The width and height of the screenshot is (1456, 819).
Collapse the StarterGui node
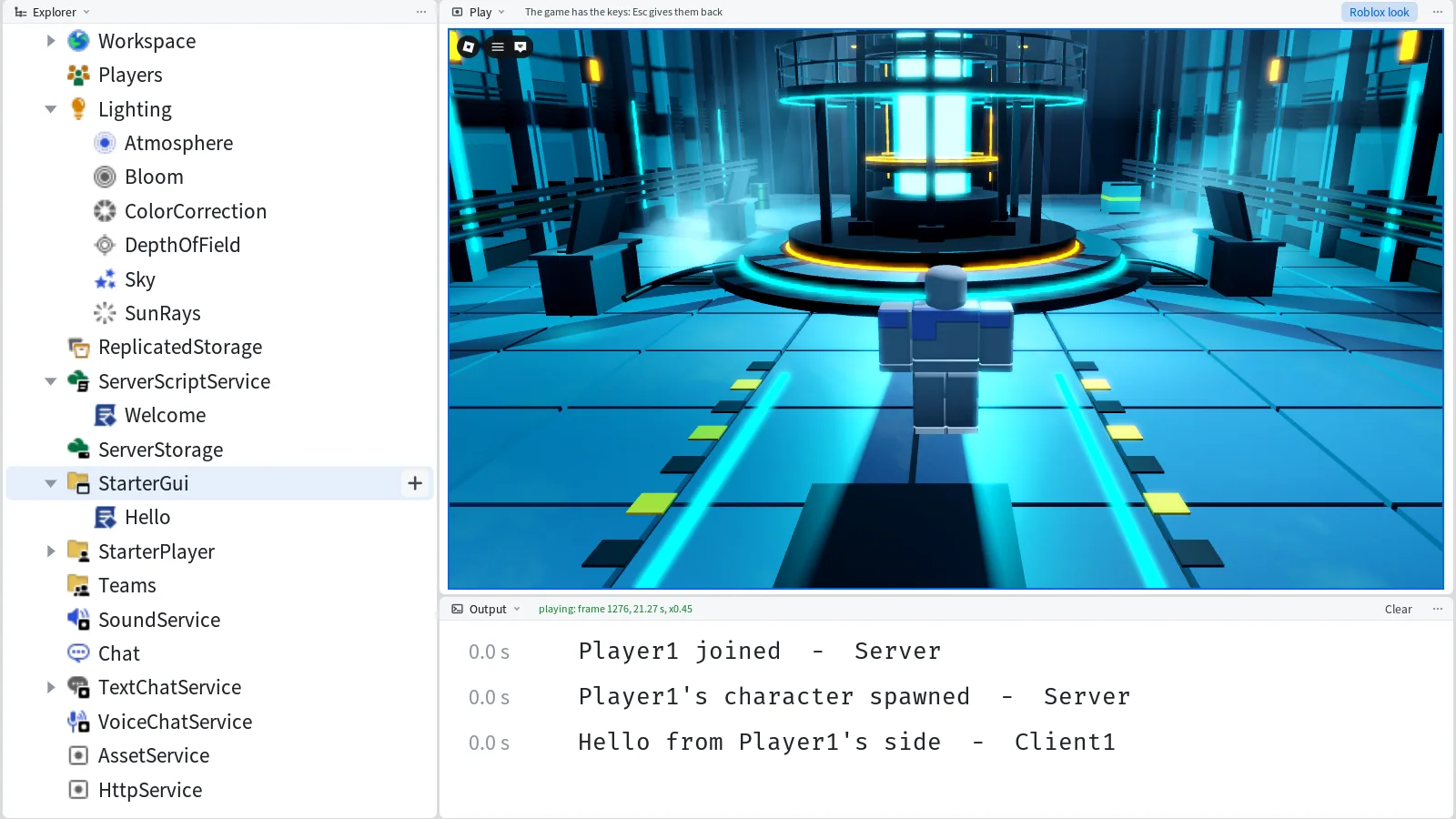[51, 483]
